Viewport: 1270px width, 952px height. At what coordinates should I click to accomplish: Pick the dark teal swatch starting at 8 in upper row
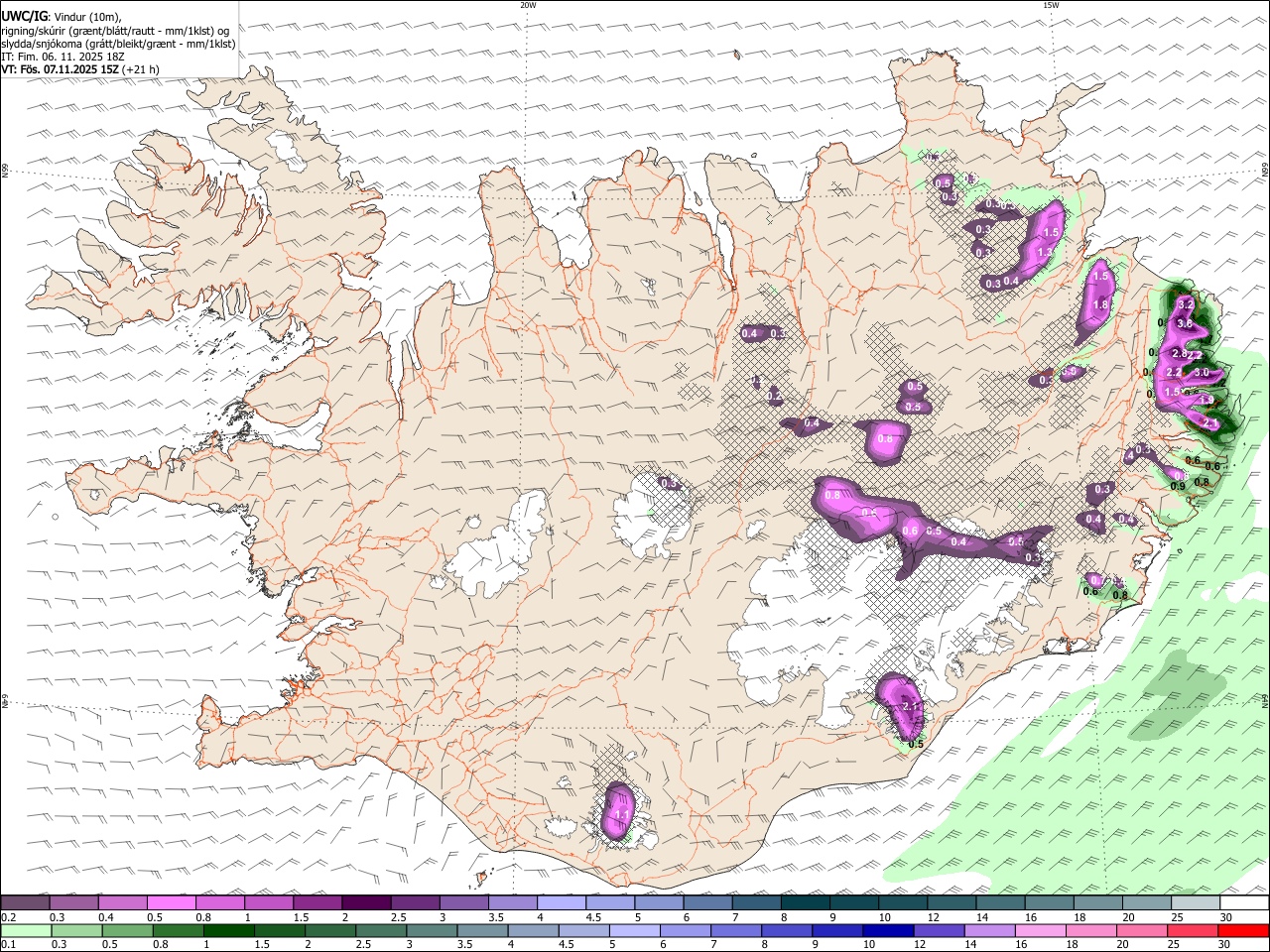805,902
